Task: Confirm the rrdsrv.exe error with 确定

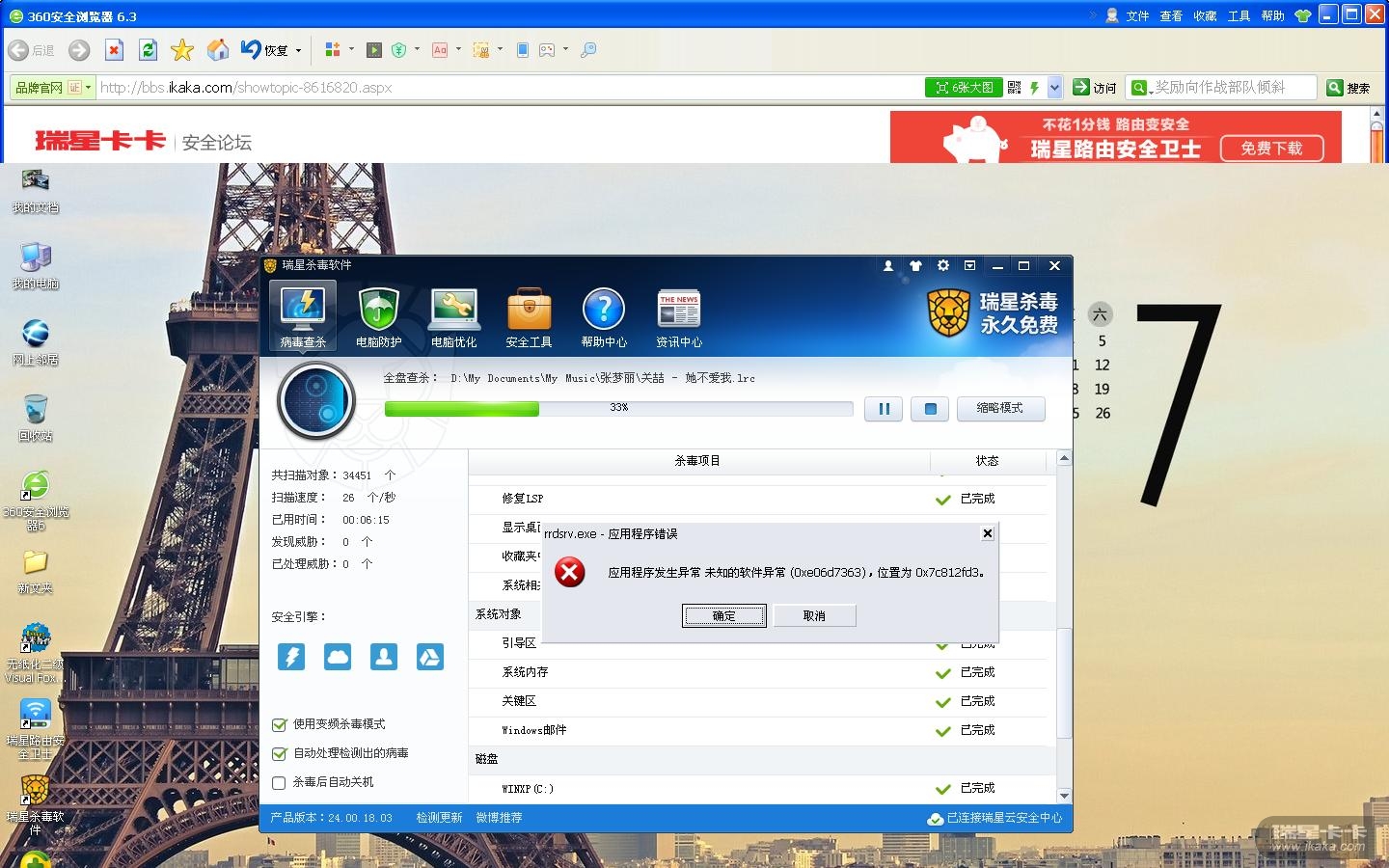Action: [x=724, y=616]
